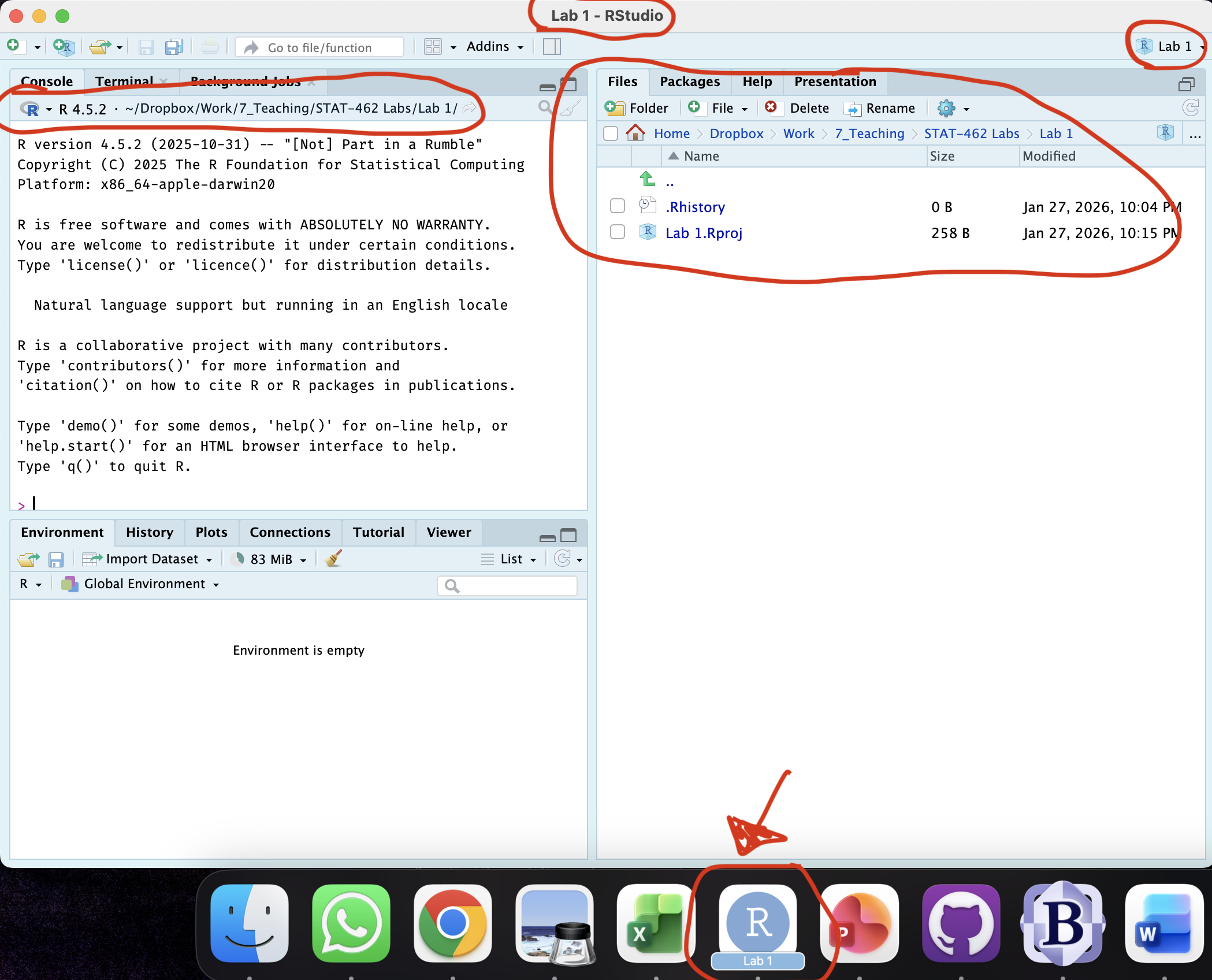The height and width of the screenshot is (980, 1212).
Task: Check the checkbox next to .Rhistory
Action: pyautogui.click(x=617, y=206)
